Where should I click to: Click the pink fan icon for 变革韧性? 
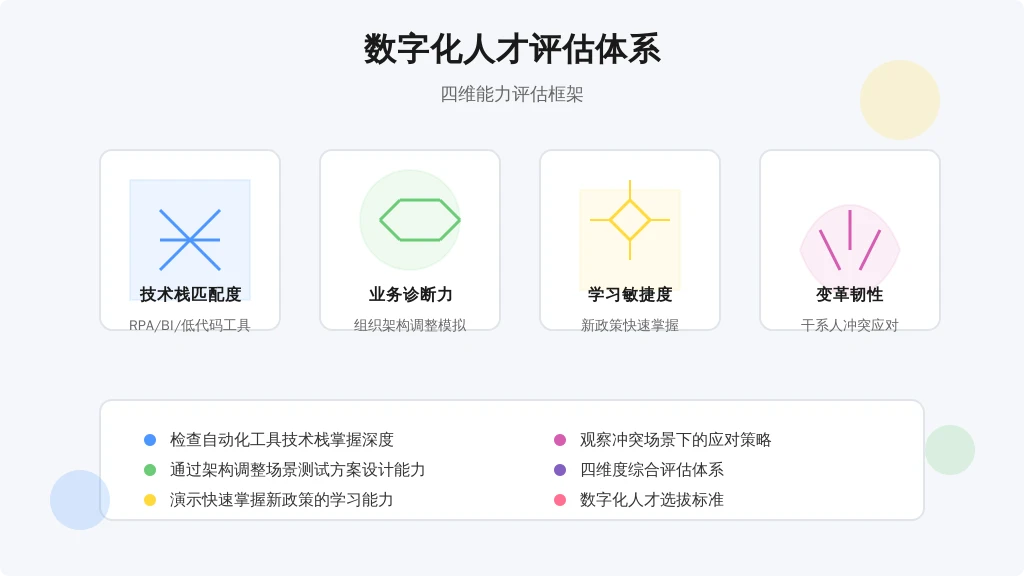click(850, 240)
